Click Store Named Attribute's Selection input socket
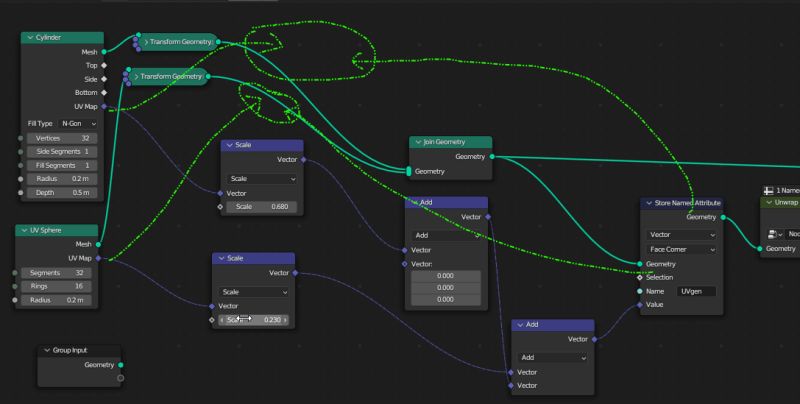Image resolution: width=800 pixels, height=404 pixels. (640, 277)
